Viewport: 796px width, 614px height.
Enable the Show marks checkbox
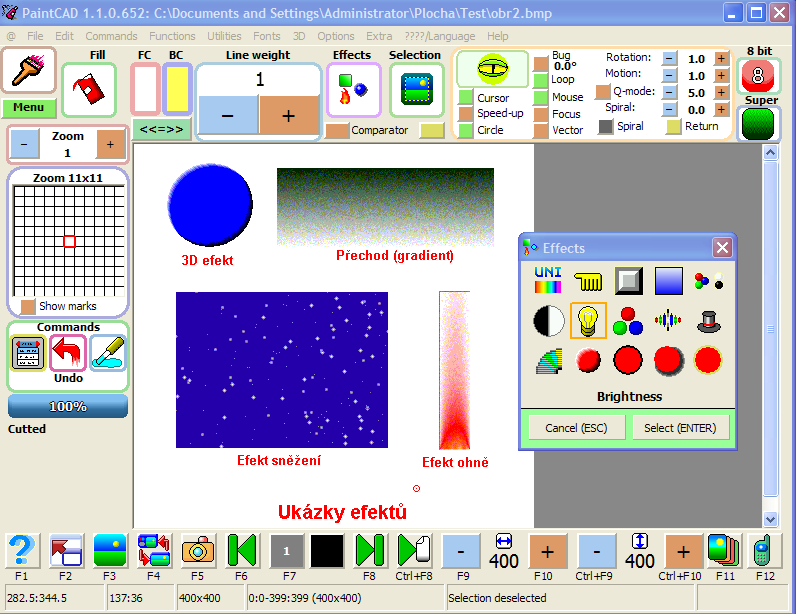coord(28,306)
